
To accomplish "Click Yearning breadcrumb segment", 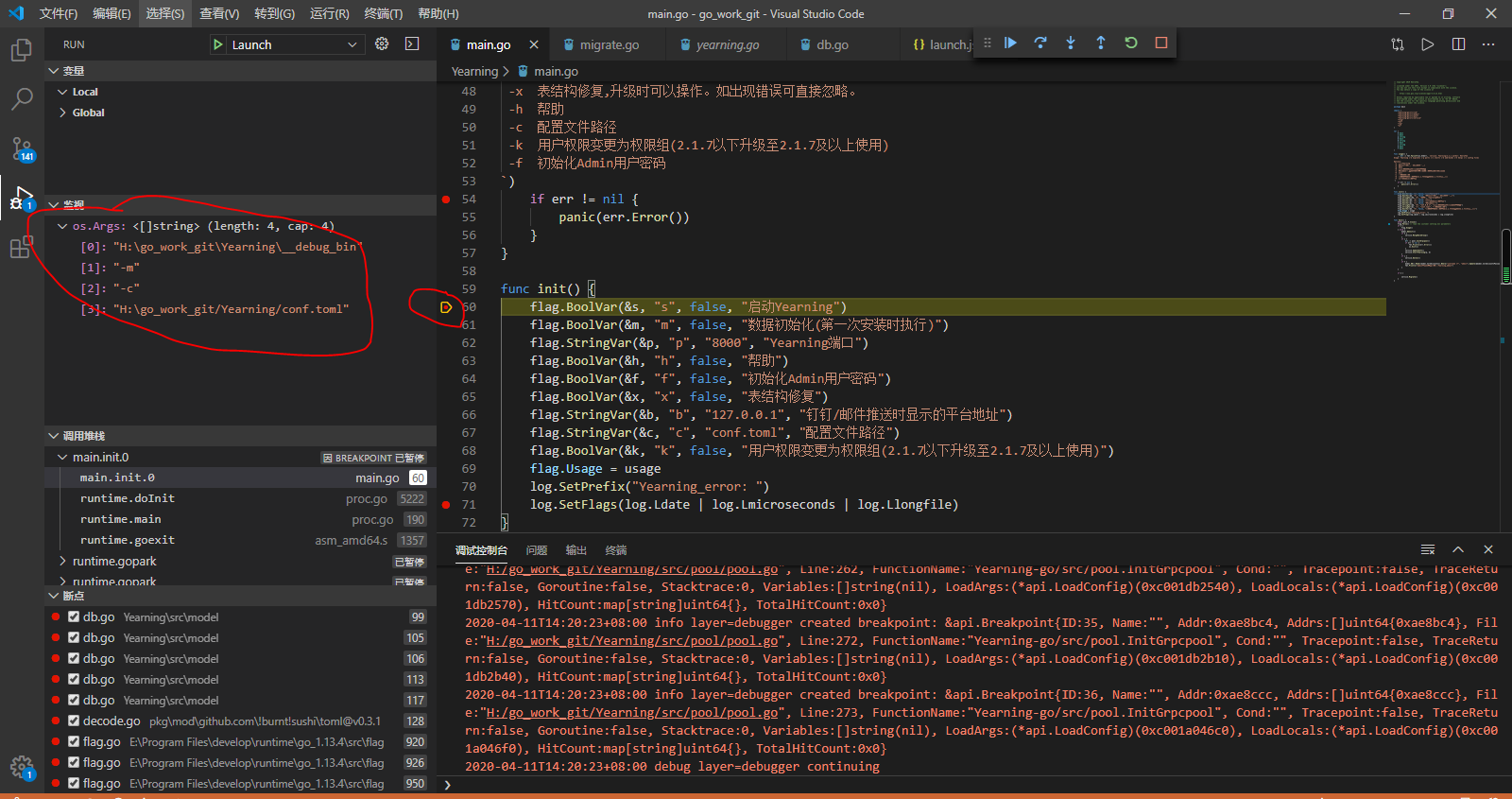I will (474, 71).
